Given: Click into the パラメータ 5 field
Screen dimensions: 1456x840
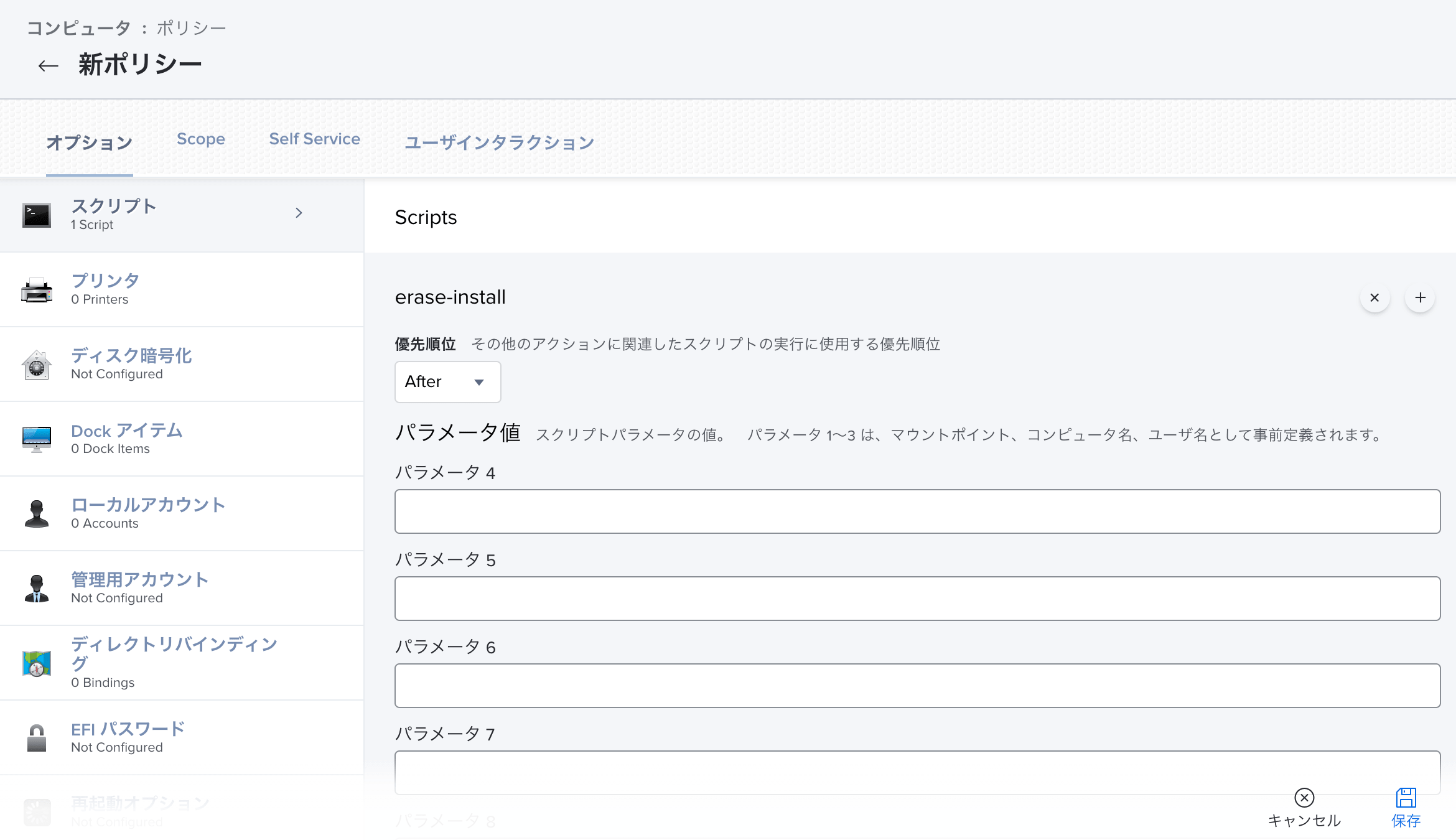Looking at the screenshot, I should click(x=917, y=599).
